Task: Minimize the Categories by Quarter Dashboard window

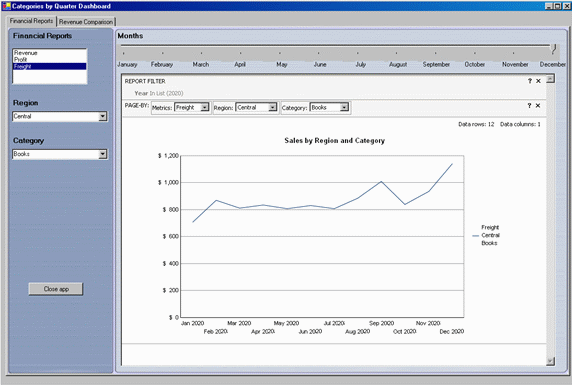Action: pyautogui.click(x=549, y=6)
